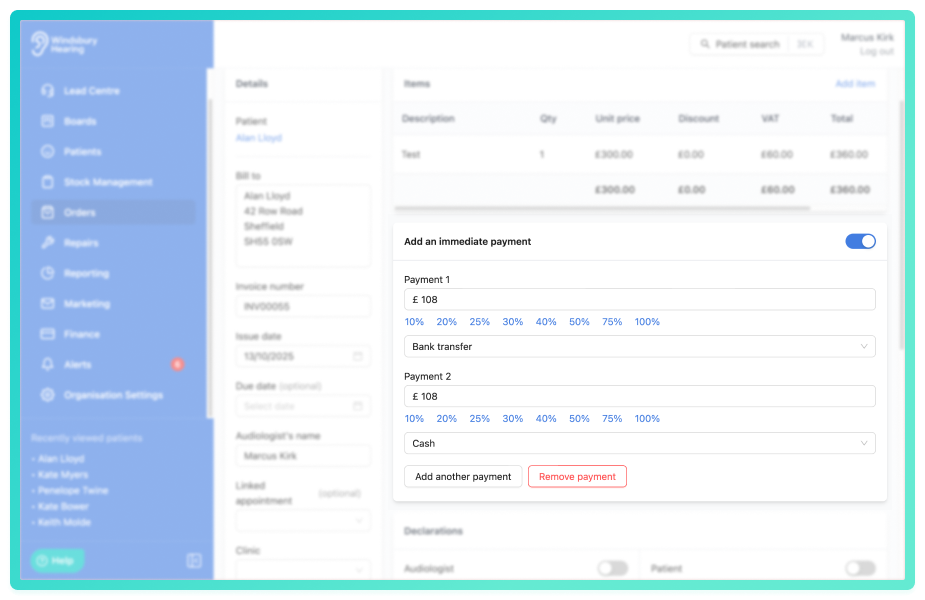Enable the Audiologist declaration toggle
The width and height of the screenshot is (925, 600).
click(613, 568)
